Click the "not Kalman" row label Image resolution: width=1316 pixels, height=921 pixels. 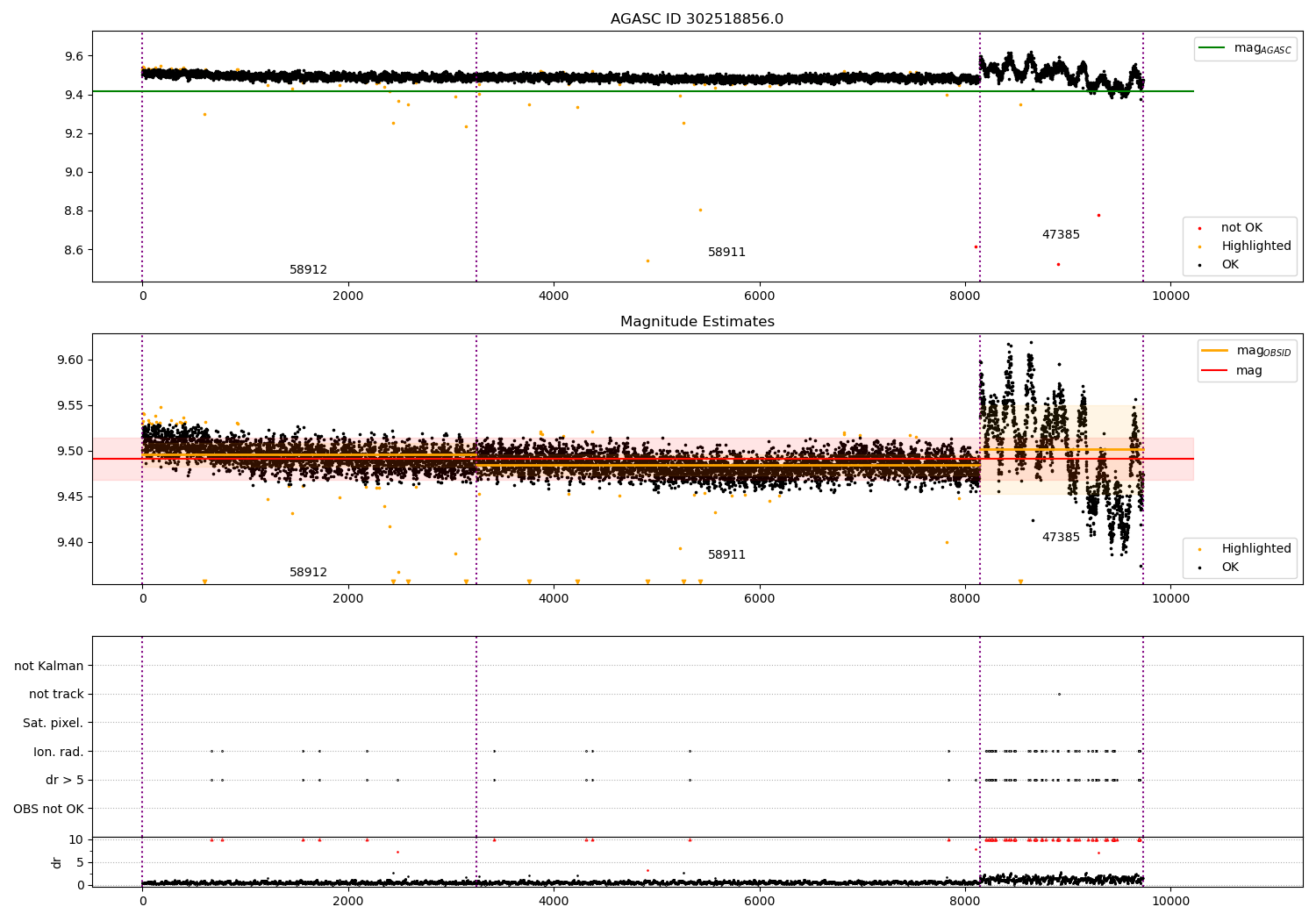49,667
